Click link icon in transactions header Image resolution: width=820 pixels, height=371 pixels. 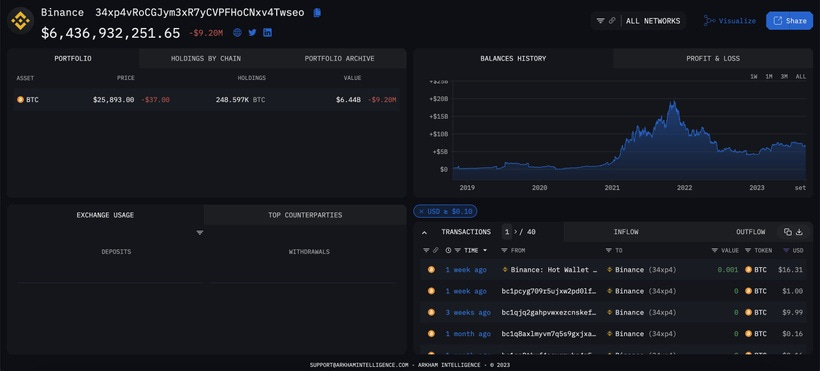click(436, 251)
